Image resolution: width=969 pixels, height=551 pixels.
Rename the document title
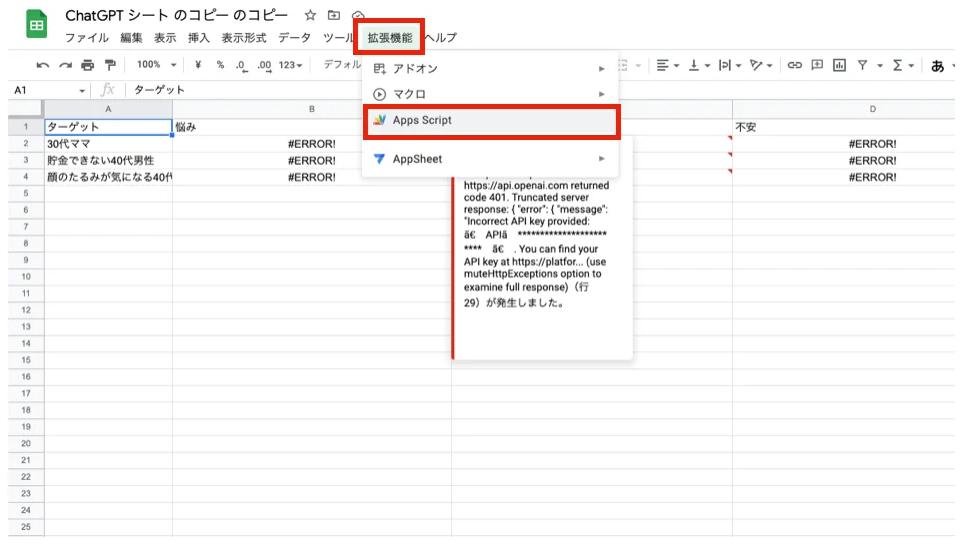click(177, 15)
